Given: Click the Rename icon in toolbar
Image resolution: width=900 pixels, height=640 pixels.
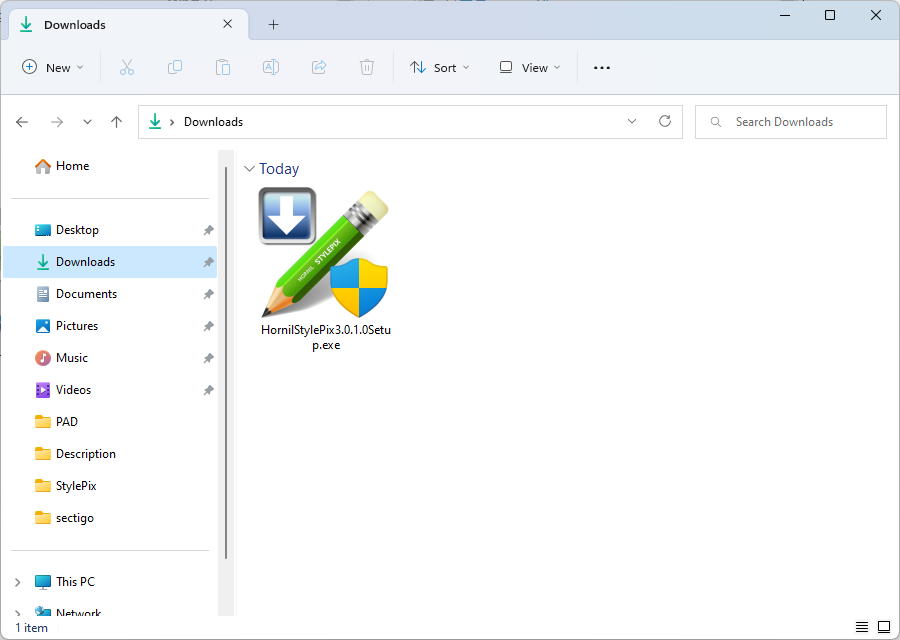Looking at the screenshot, I should pos(271,68).
